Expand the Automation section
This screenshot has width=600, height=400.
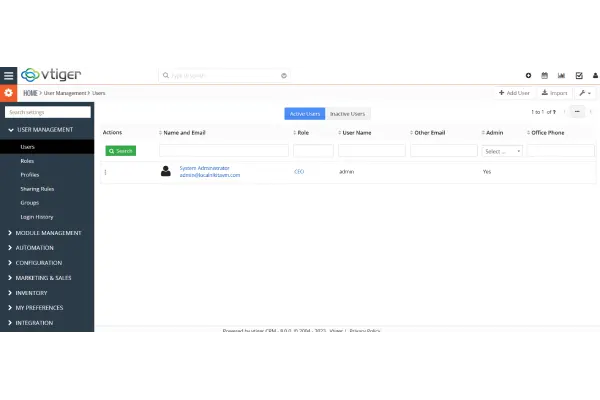[35, 248]
